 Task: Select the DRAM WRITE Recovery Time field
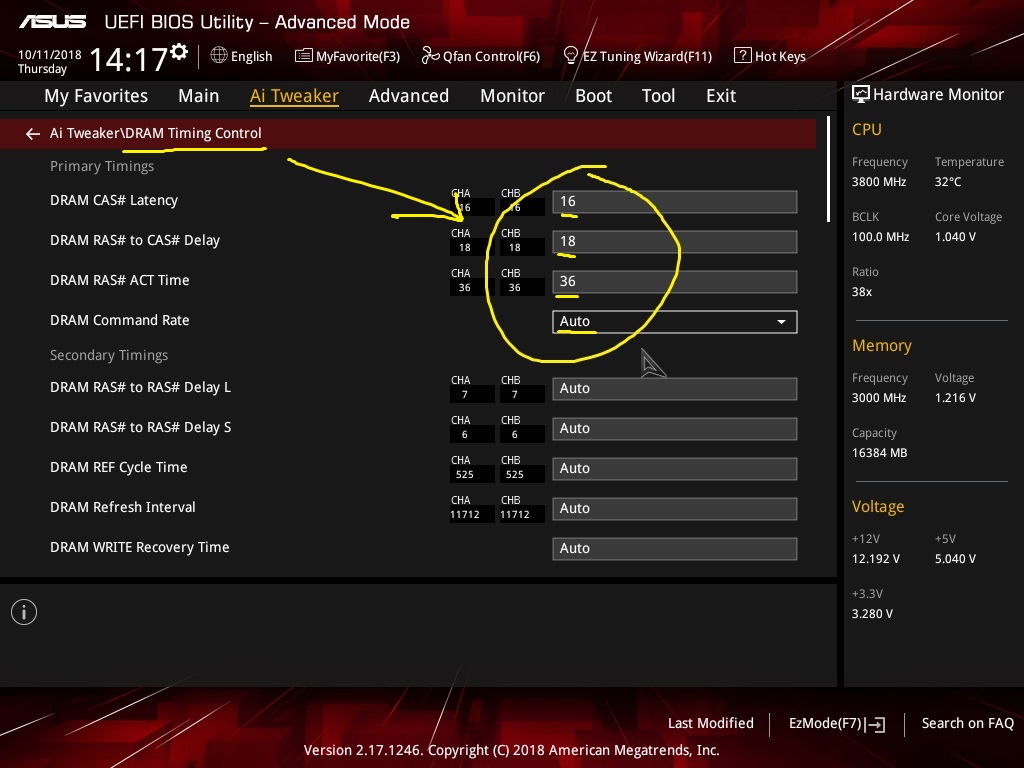(x=675, y=549)
